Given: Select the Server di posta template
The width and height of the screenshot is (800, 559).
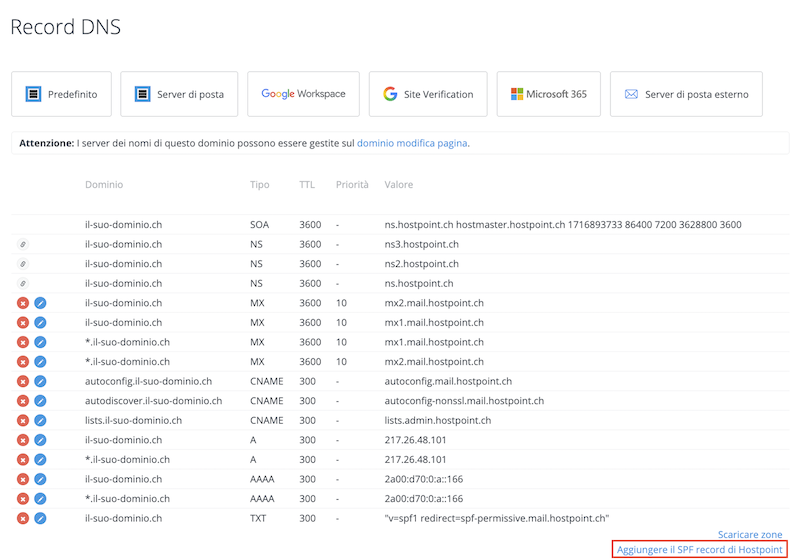Looking at the screenshot, I should coord(179,94).
